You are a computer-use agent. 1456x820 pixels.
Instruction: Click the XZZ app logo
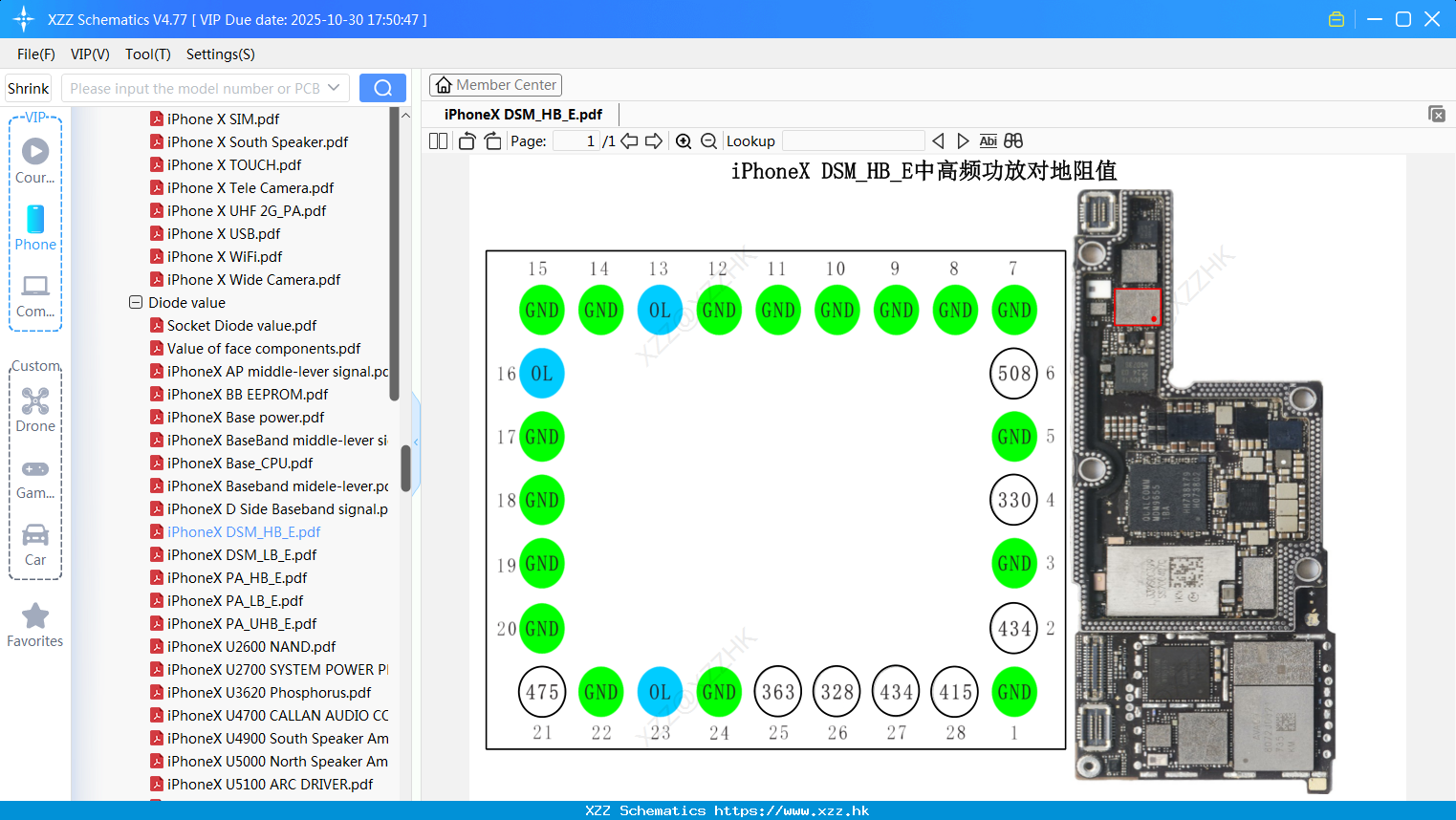point(24,19)
